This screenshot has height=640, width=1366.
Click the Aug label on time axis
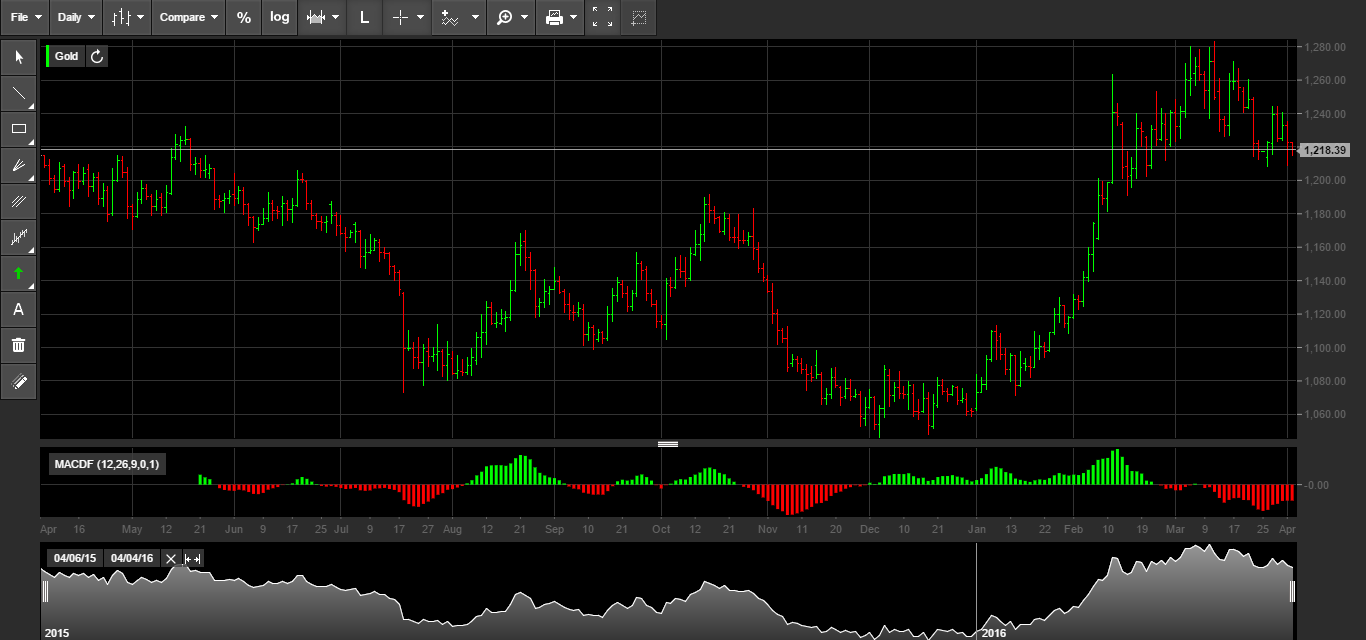click(x=453, y=528)
